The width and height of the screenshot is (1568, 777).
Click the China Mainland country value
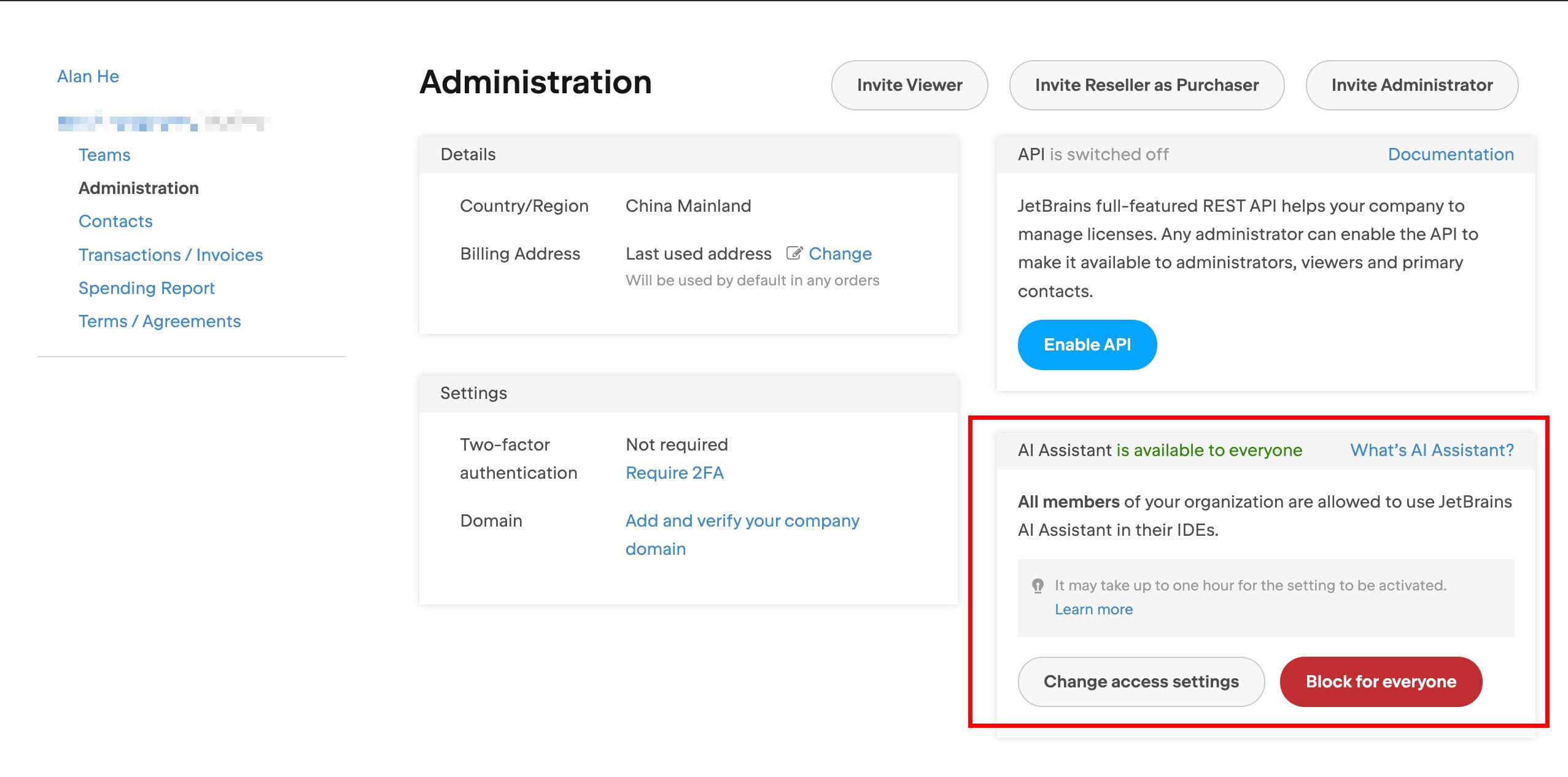click(x=688, y=206)
